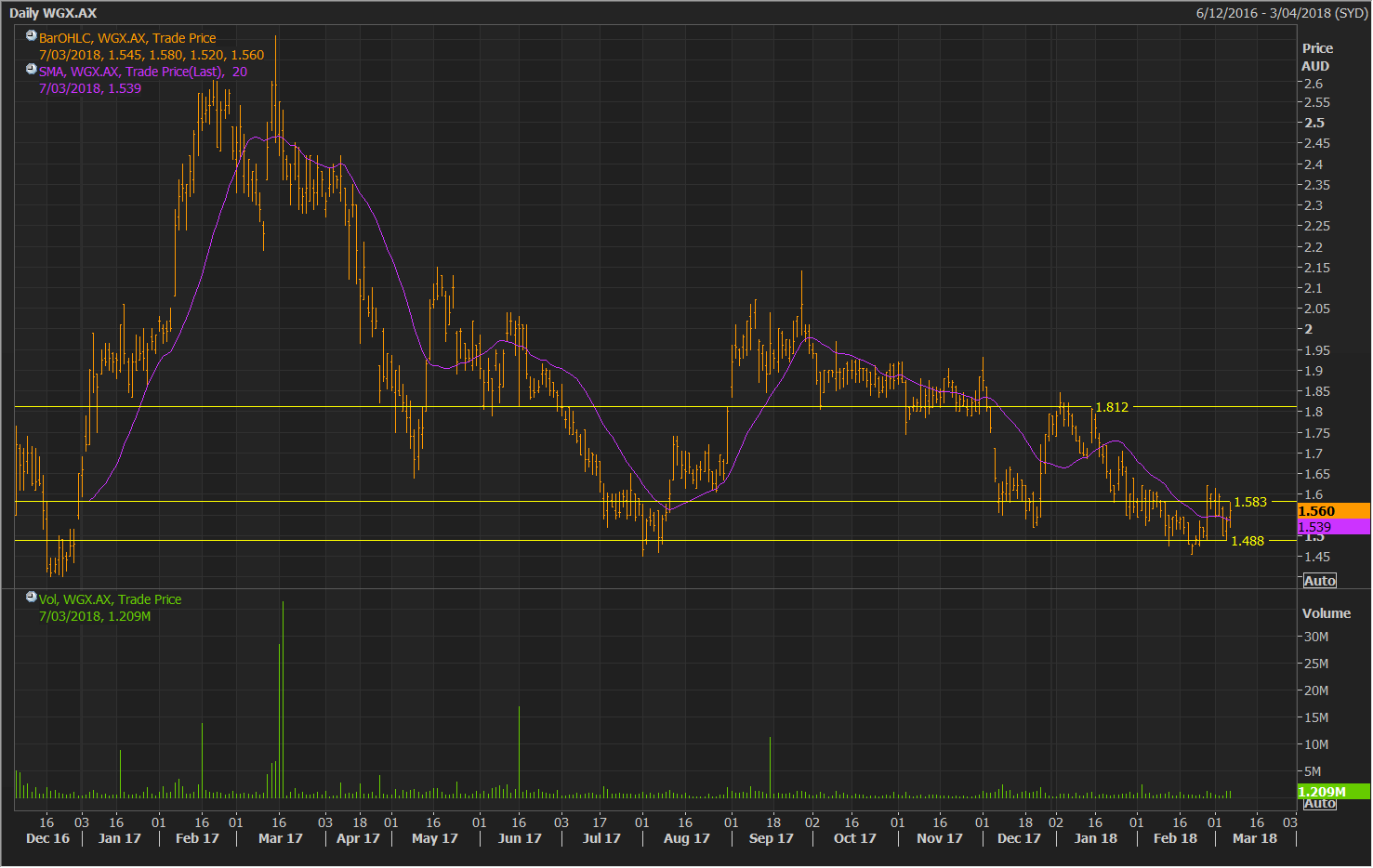Click the Sep 17 month label

point(771,838)
